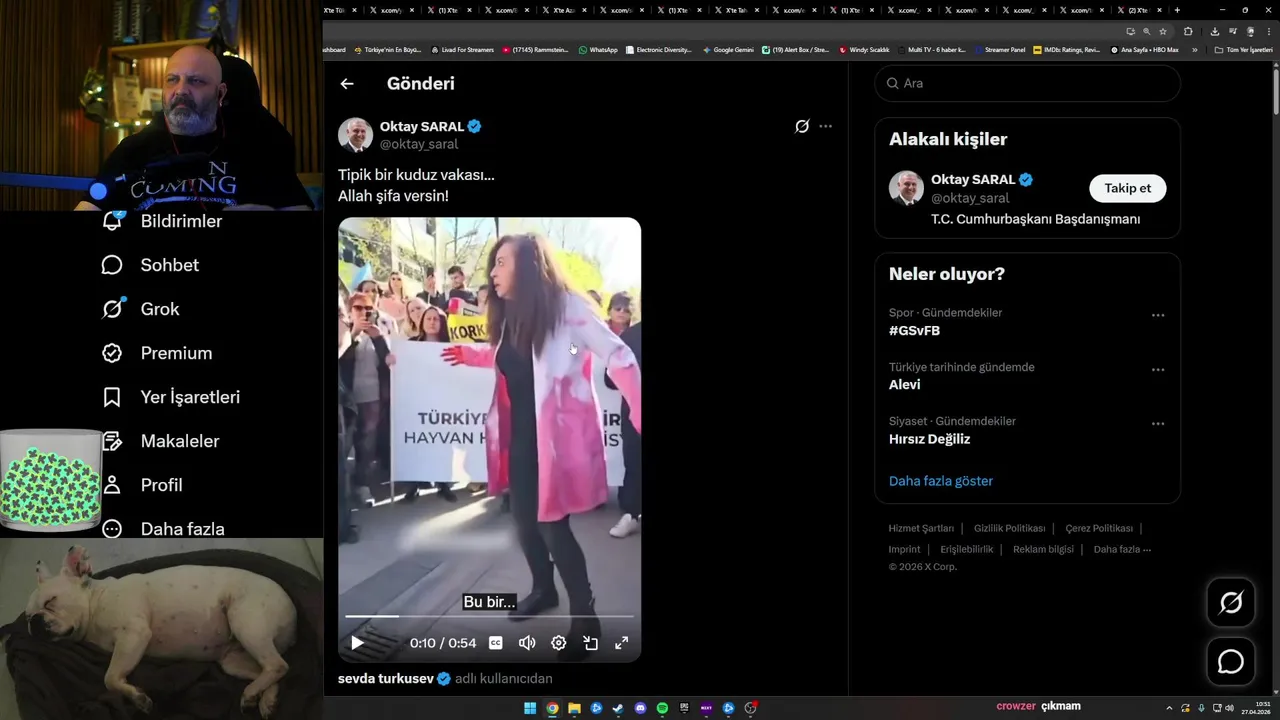Click Daha fazla göster link
This screenshot has width=1280, height=720.
click(x=941, y=481)
